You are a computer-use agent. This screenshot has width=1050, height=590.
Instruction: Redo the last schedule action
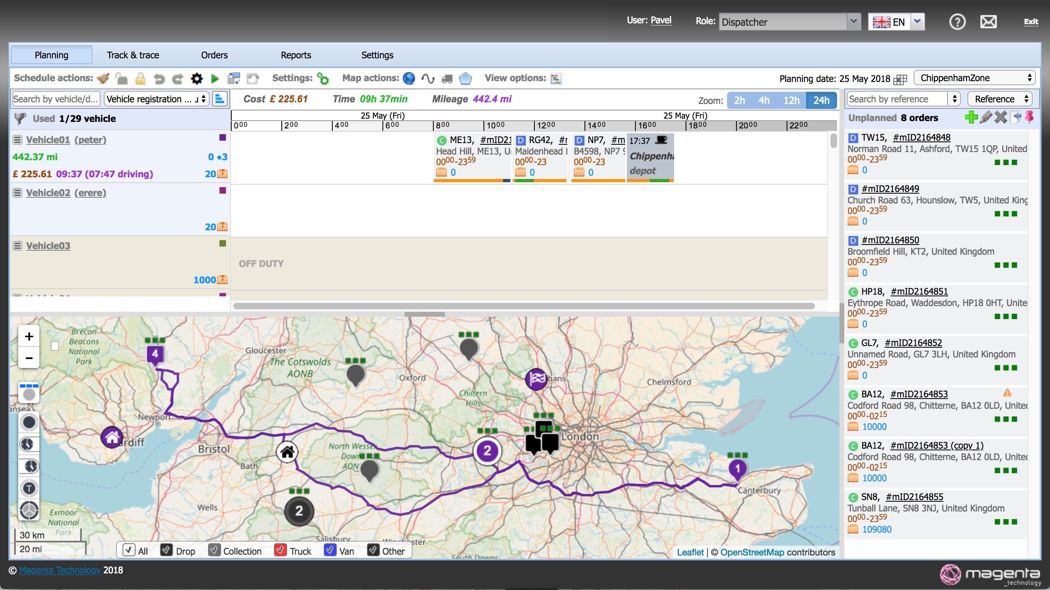click(x=178, y=78)
